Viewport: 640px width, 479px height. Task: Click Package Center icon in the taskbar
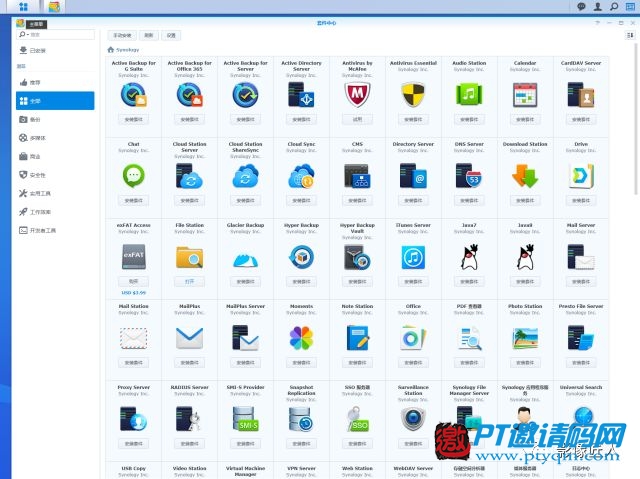(54, 7)
